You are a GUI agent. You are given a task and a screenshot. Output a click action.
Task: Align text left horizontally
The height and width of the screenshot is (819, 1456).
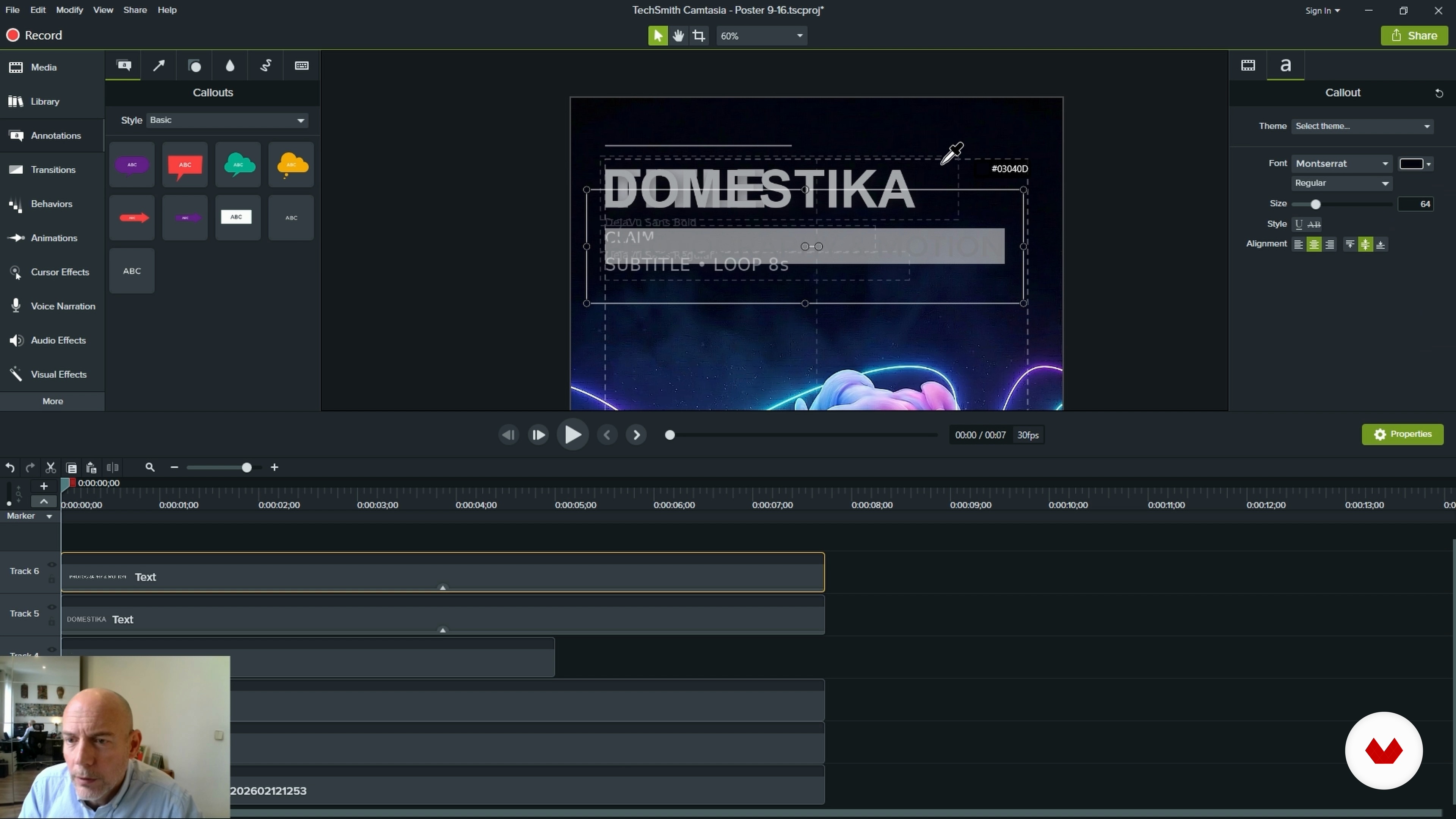click(x=1298, y=244)
